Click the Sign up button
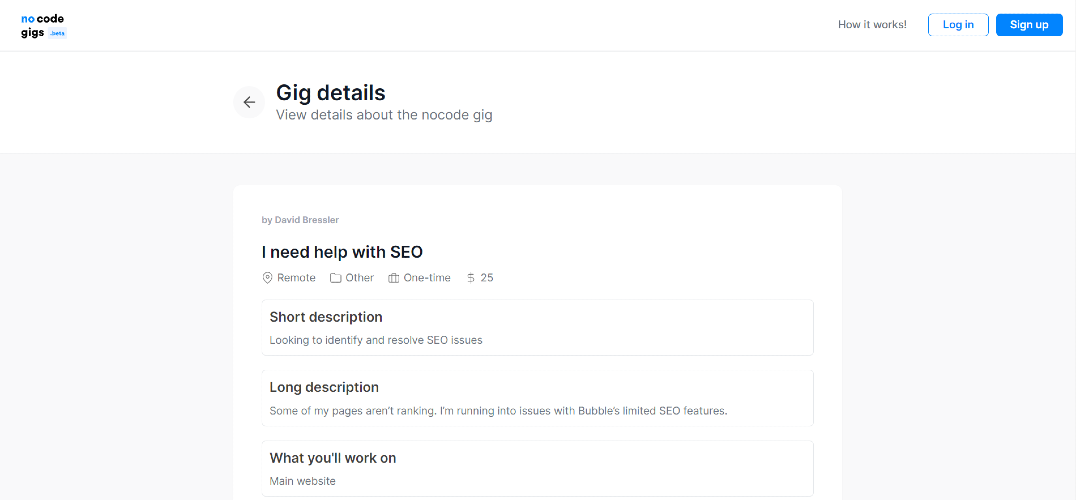The image size is (1076, 500). pyautogui.click(x=1029, y=25)
